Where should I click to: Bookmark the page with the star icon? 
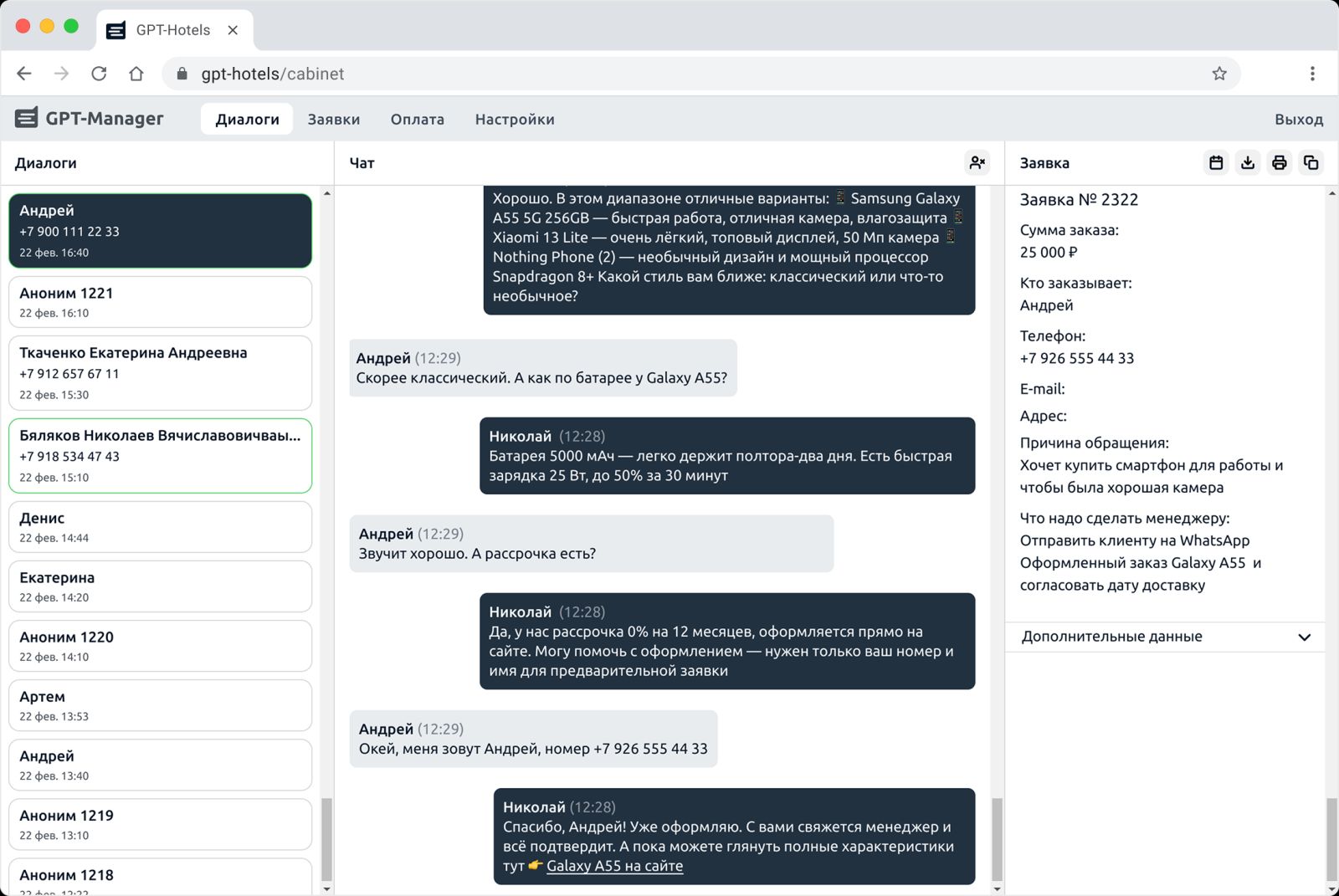pos(1219,74)
